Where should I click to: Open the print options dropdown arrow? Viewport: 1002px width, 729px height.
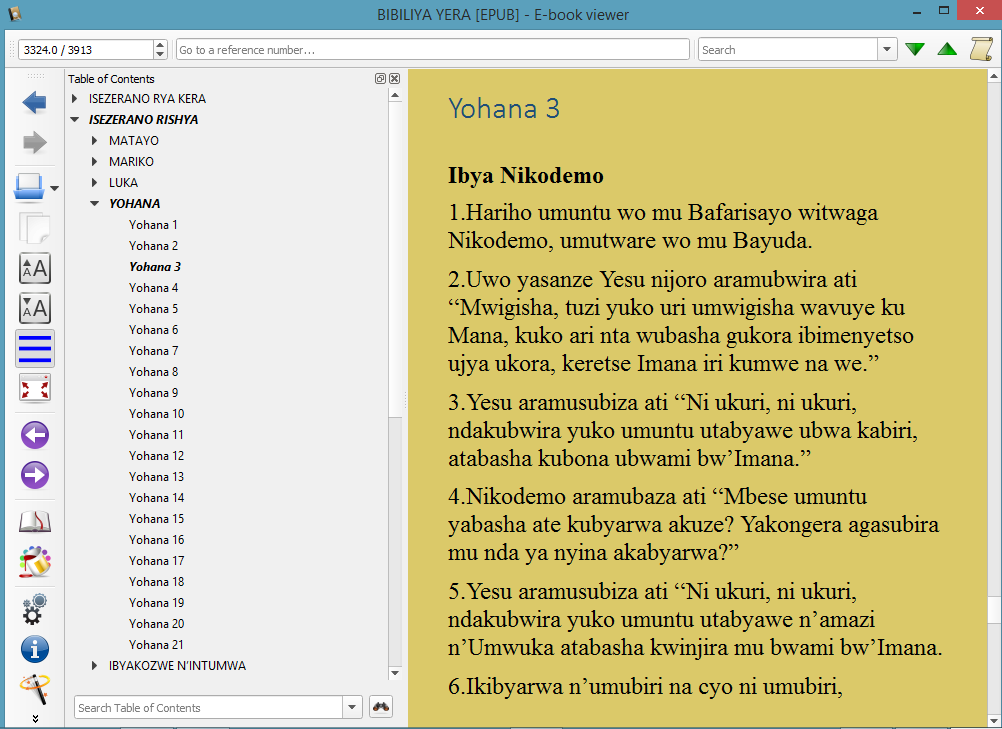coord(54,188)
